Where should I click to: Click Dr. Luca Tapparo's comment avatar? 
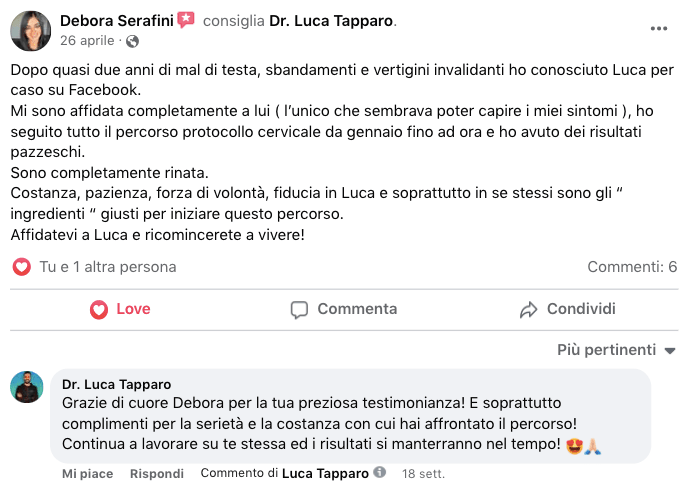27,387
